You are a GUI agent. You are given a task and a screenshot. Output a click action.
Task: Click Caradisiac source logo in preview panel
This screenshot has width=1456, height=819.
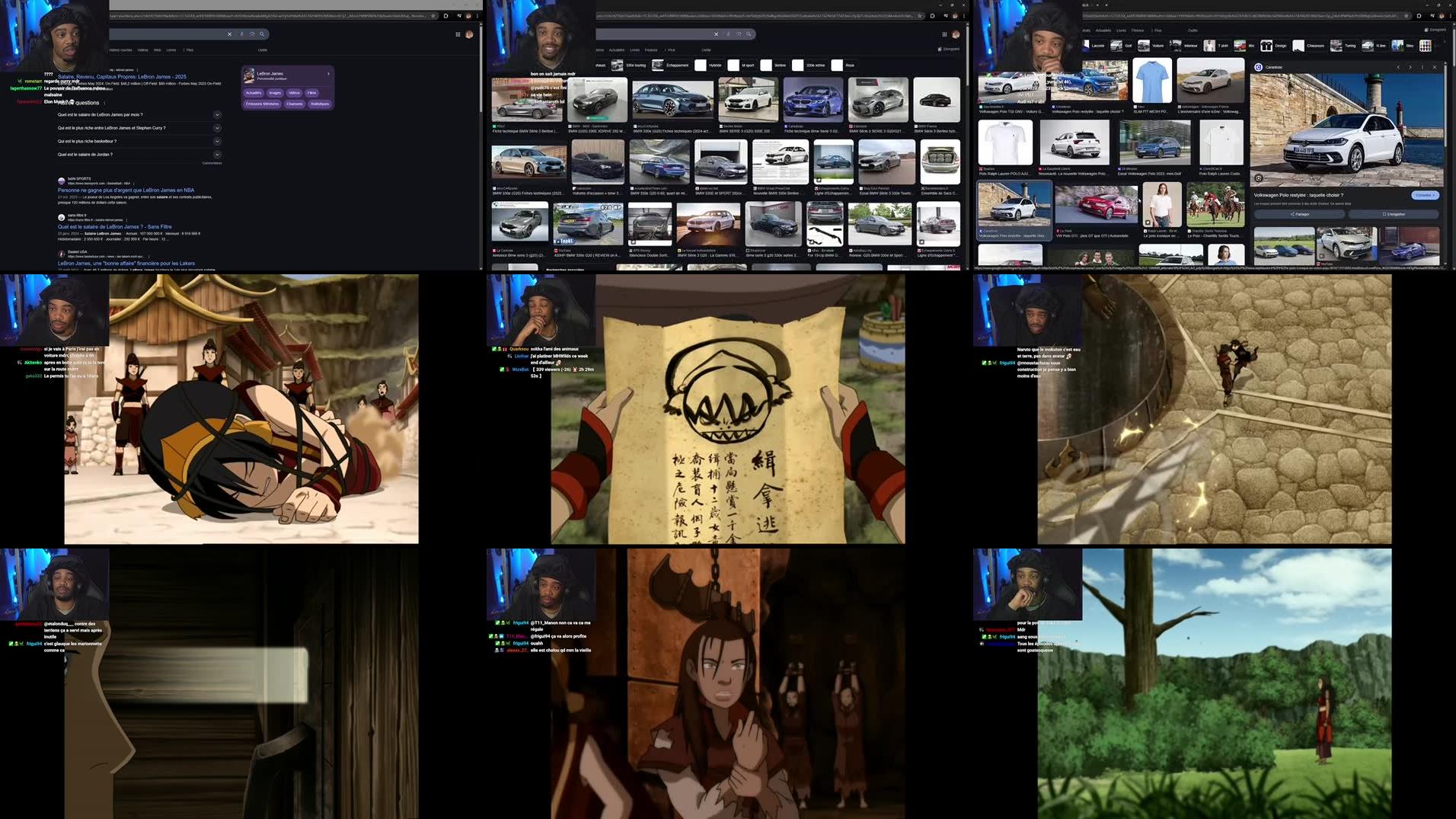(x=1258, y=67)
